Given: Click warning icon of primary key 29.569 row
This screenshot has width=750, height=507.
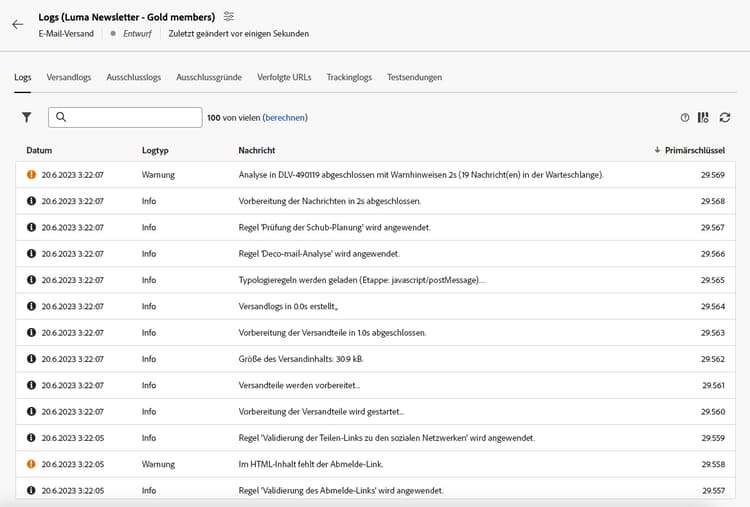Looking at the screenshot, I should click(31, 175).
